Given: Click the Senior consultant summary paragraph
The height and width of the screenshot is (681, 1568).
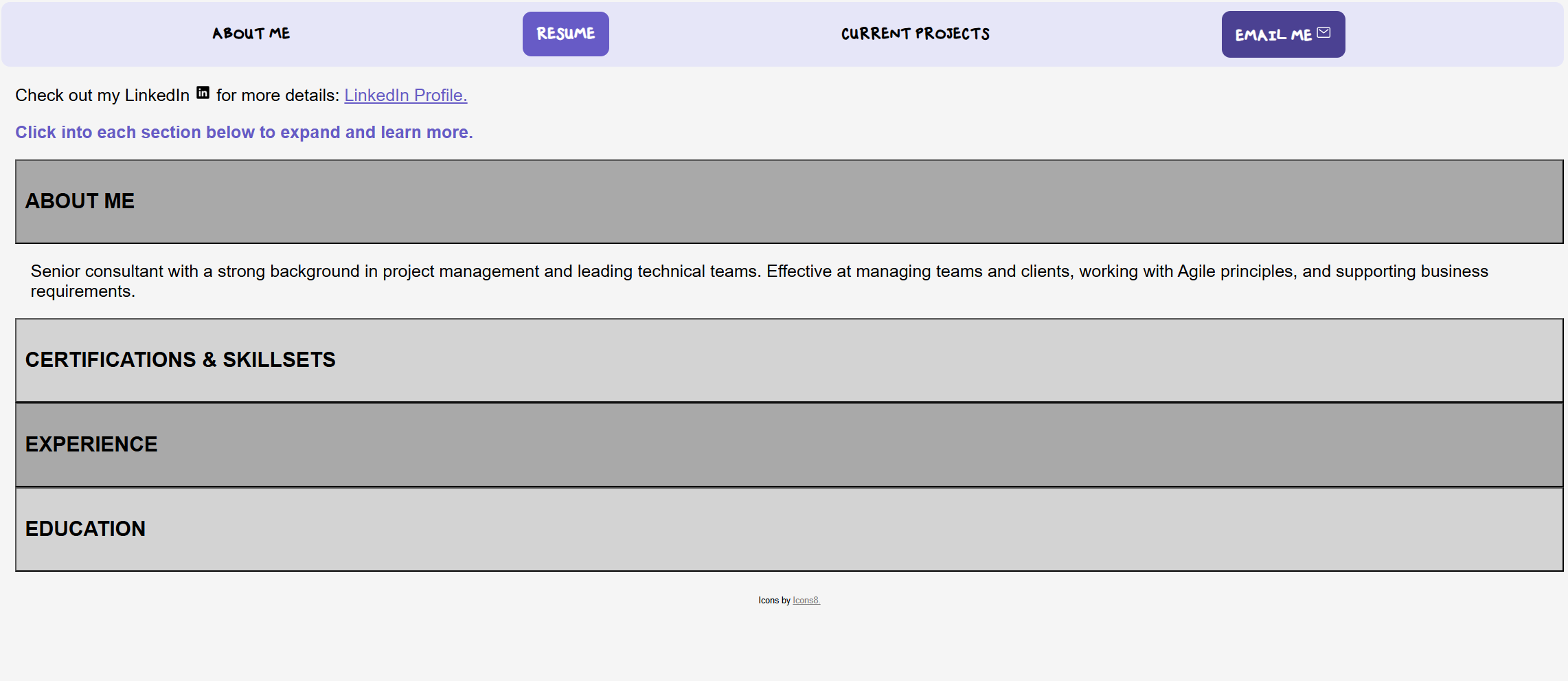Looking at the screenshot, I should pyautogui.click(x=759, y=281).
